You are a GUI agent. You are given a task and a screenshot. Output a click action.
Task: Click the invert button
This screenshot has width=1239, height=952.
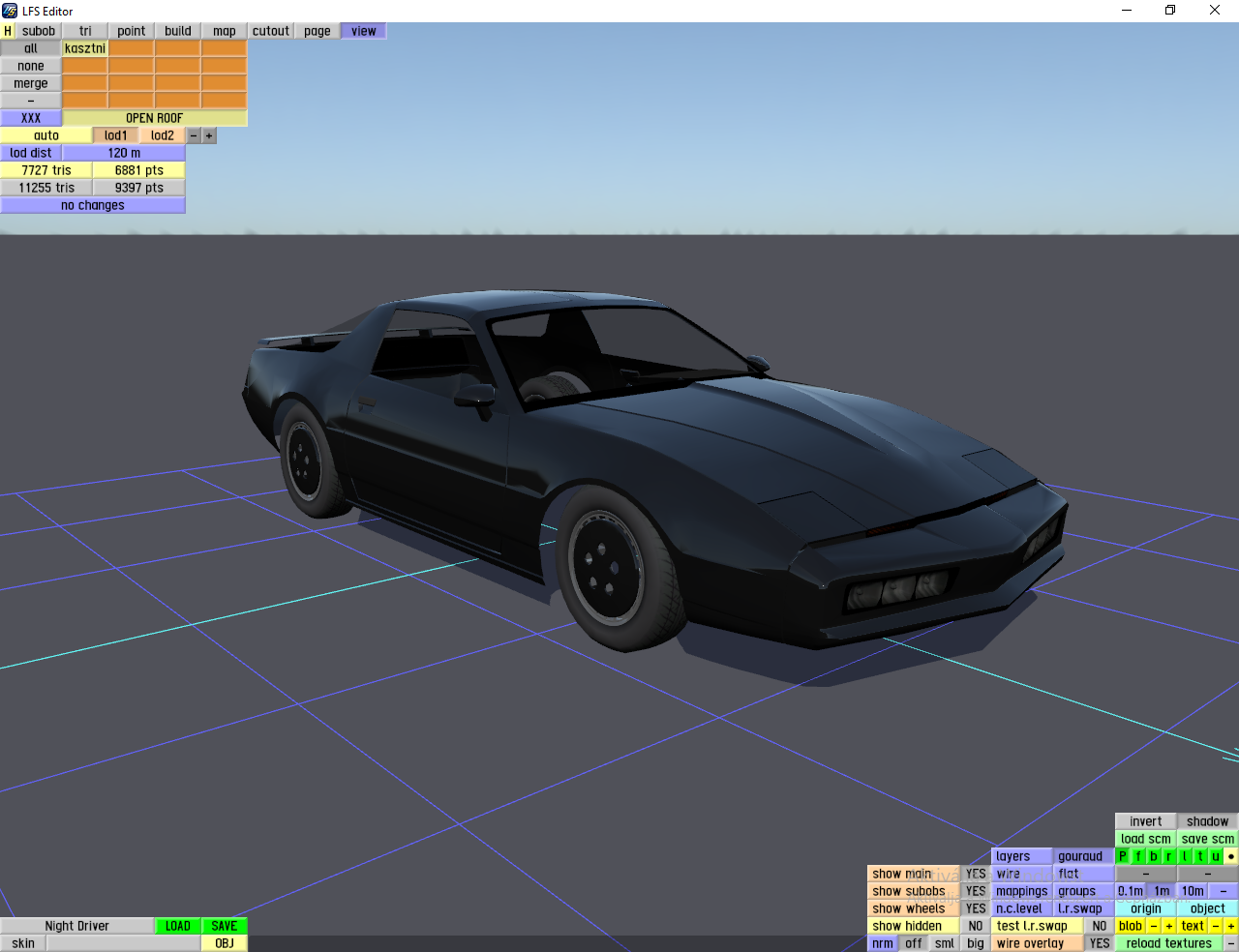tap(1146, 821)
